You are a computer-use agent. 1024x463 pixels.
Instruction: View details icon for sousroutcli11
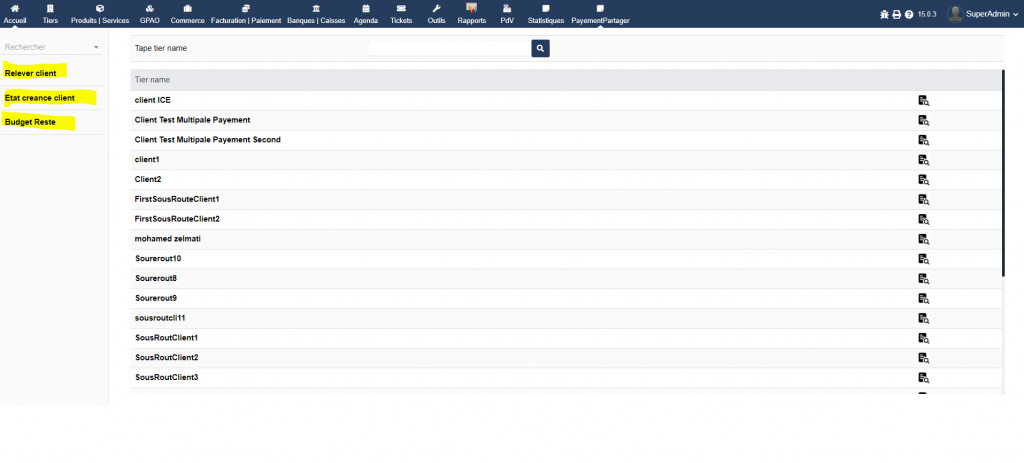click(923, 319)
